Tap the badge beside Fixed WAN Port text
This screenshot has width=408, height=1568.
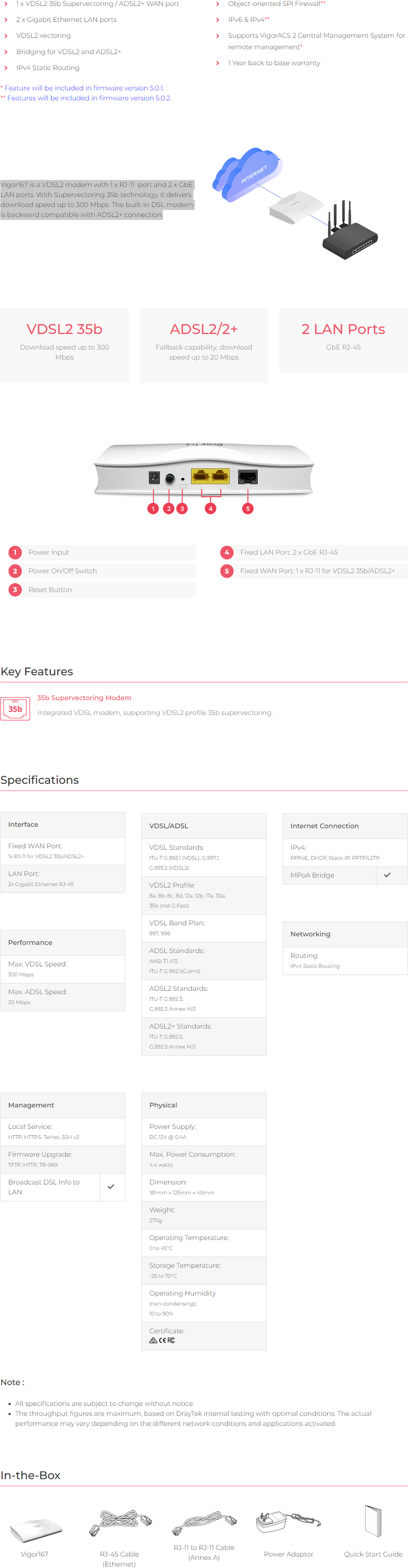[x=227, y=570]
